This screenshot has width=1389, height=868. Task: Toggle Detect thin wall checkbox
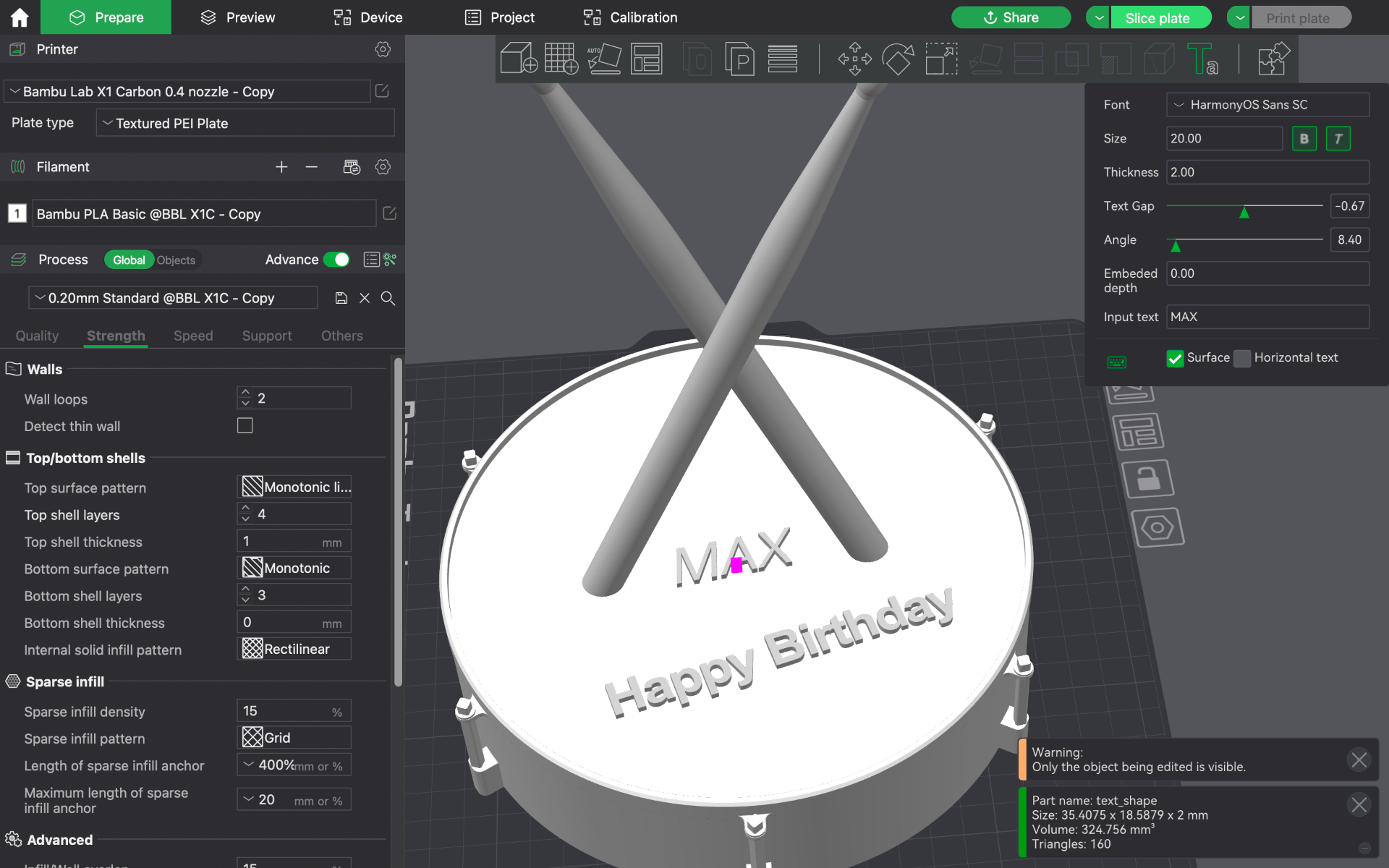245,426
